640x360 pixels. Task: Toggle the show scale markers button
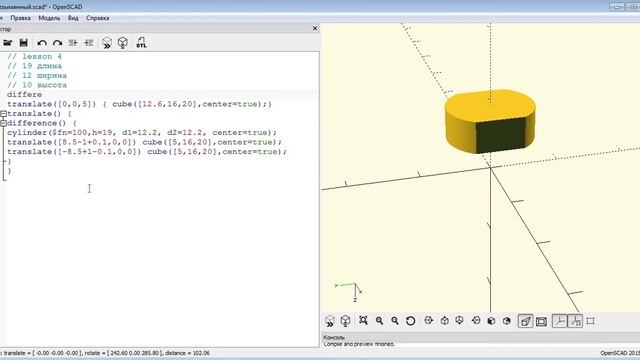pos(575,321)
